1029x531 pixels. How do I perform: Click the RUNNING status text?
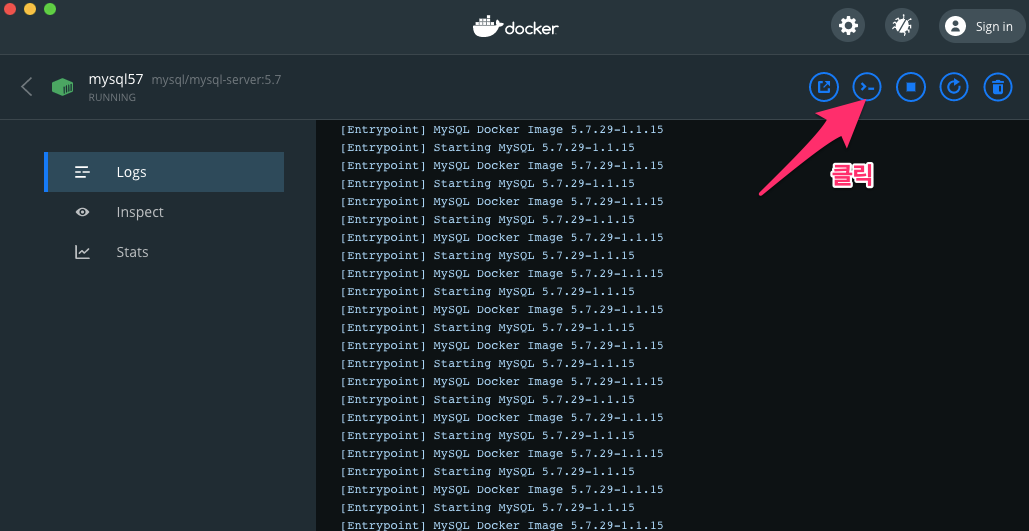click(112, 97)
